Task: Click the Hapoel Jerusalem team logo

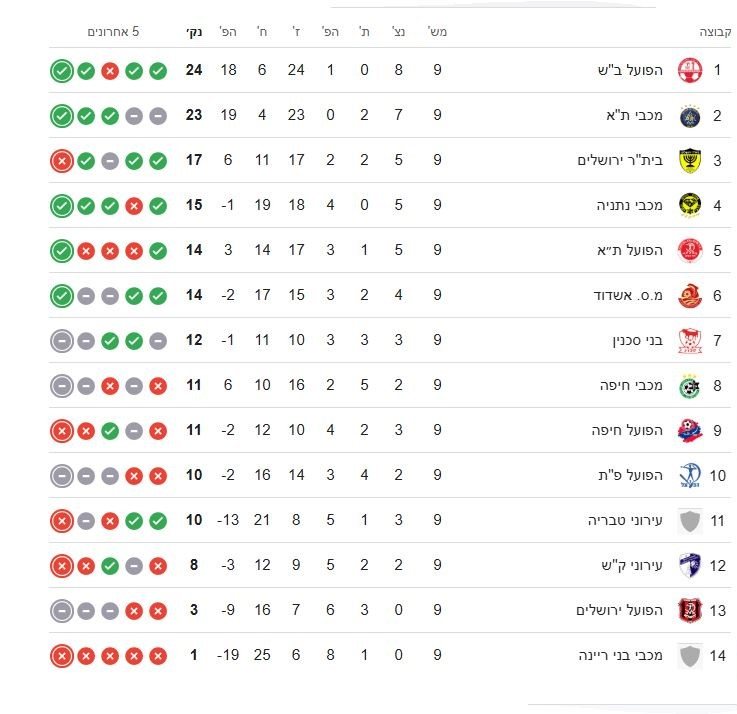Action: (x=689, y=611)
